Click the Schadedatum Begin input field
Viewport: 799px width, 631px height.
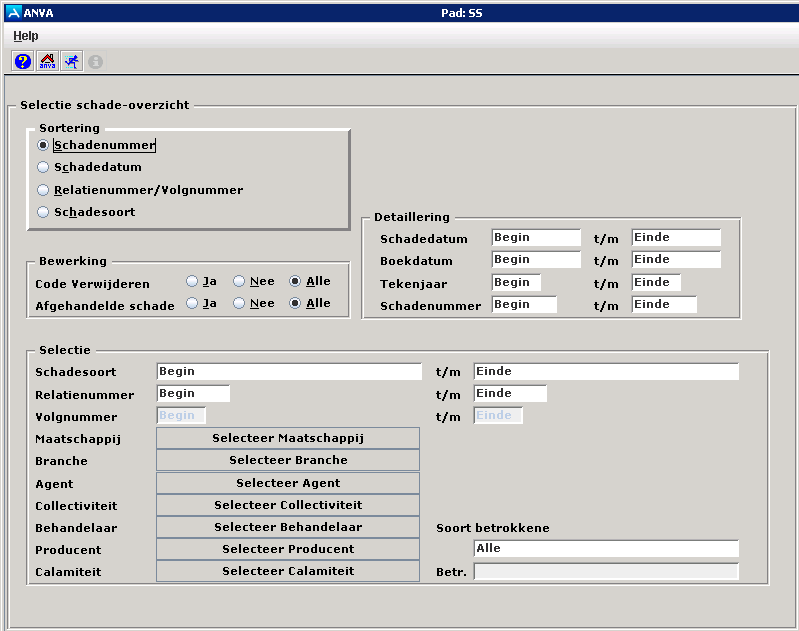click(535, 238)
